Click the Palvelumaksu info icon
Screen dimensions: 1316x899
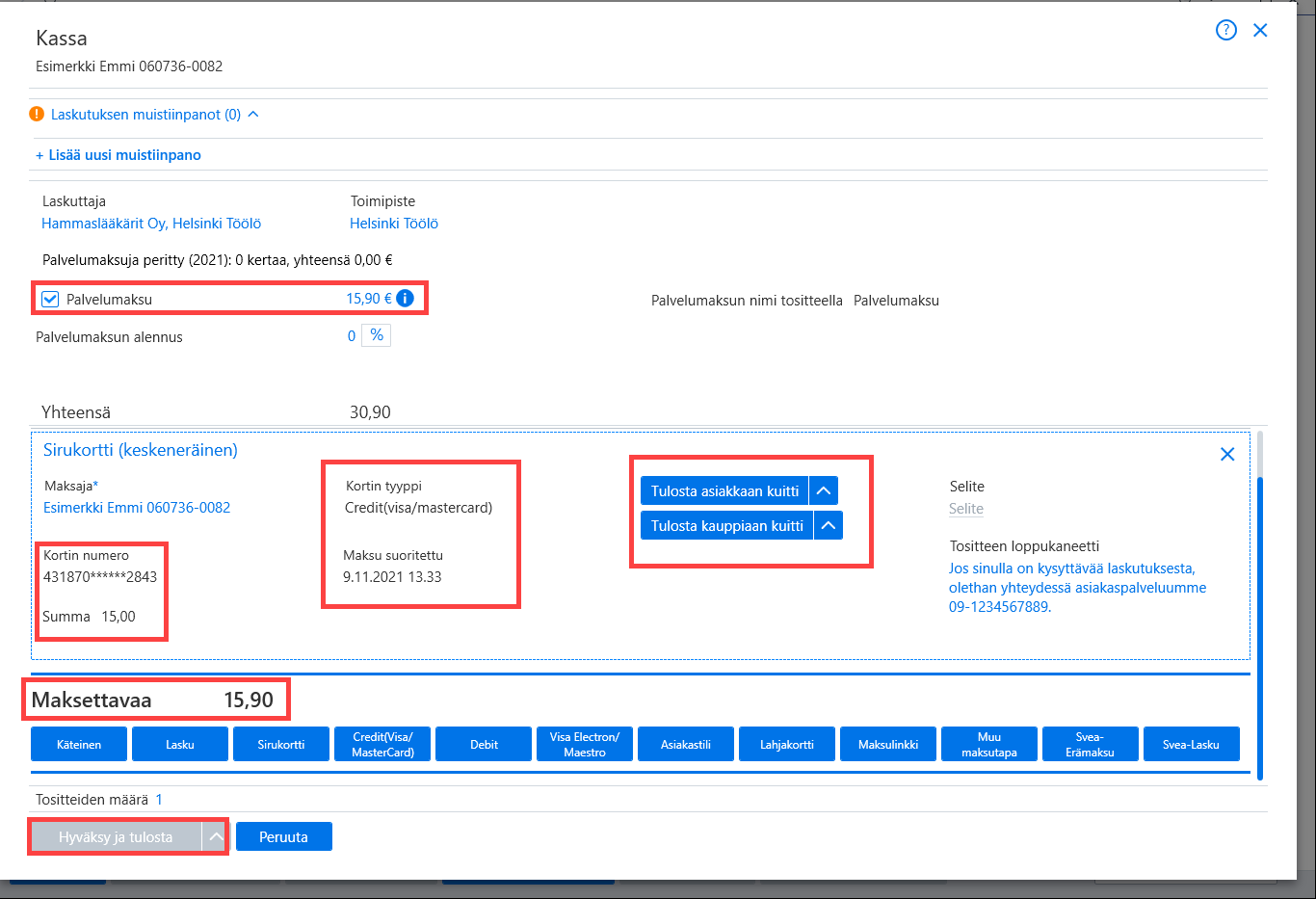406,299
